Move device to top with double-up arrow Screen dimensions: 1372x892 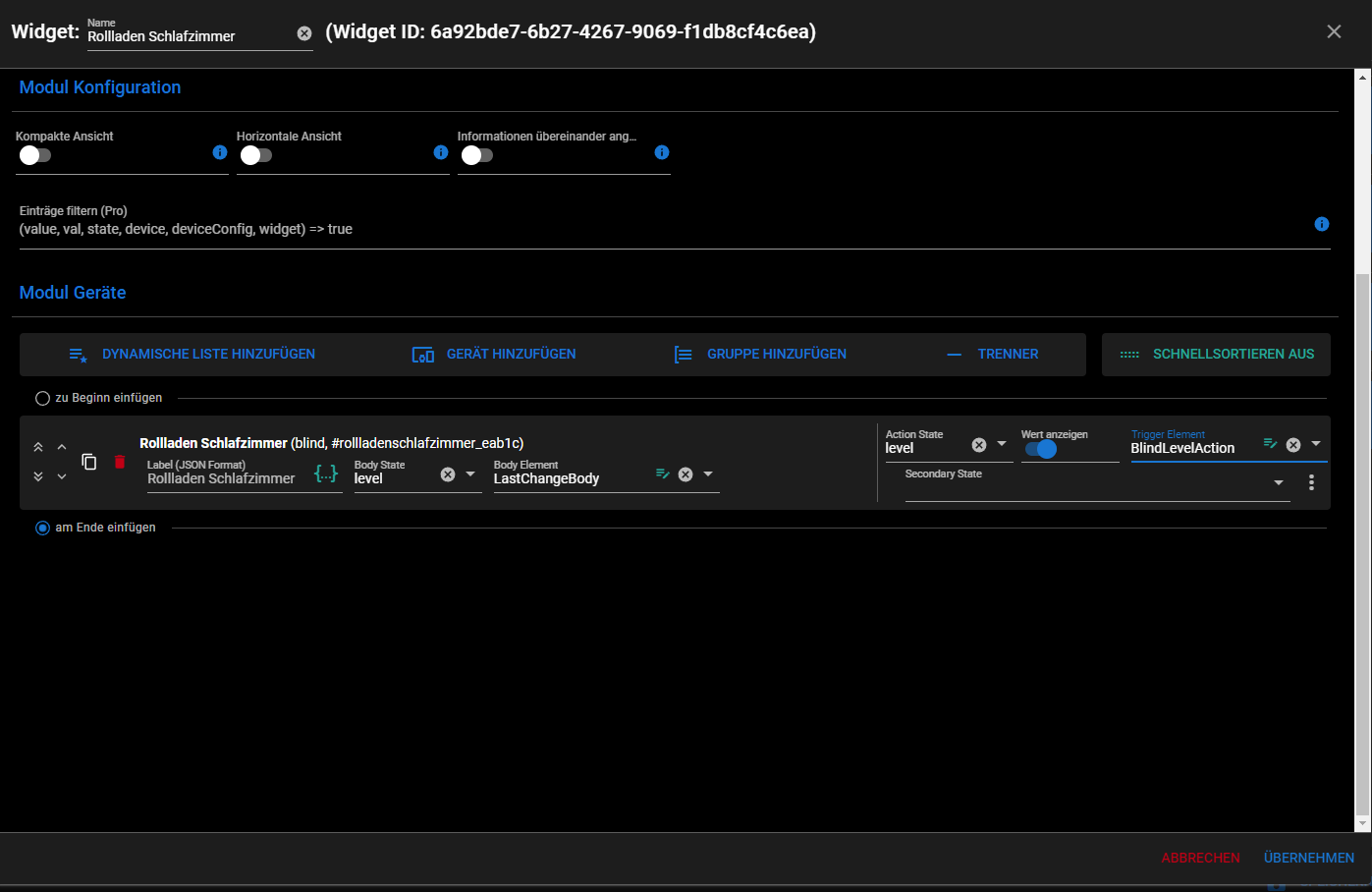click(x=38, y=447)
